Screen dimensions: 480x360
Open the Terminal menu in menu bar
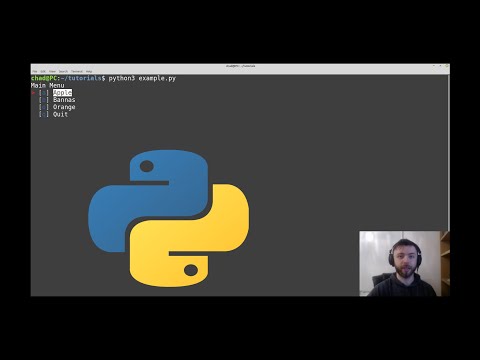coord(77,71)
